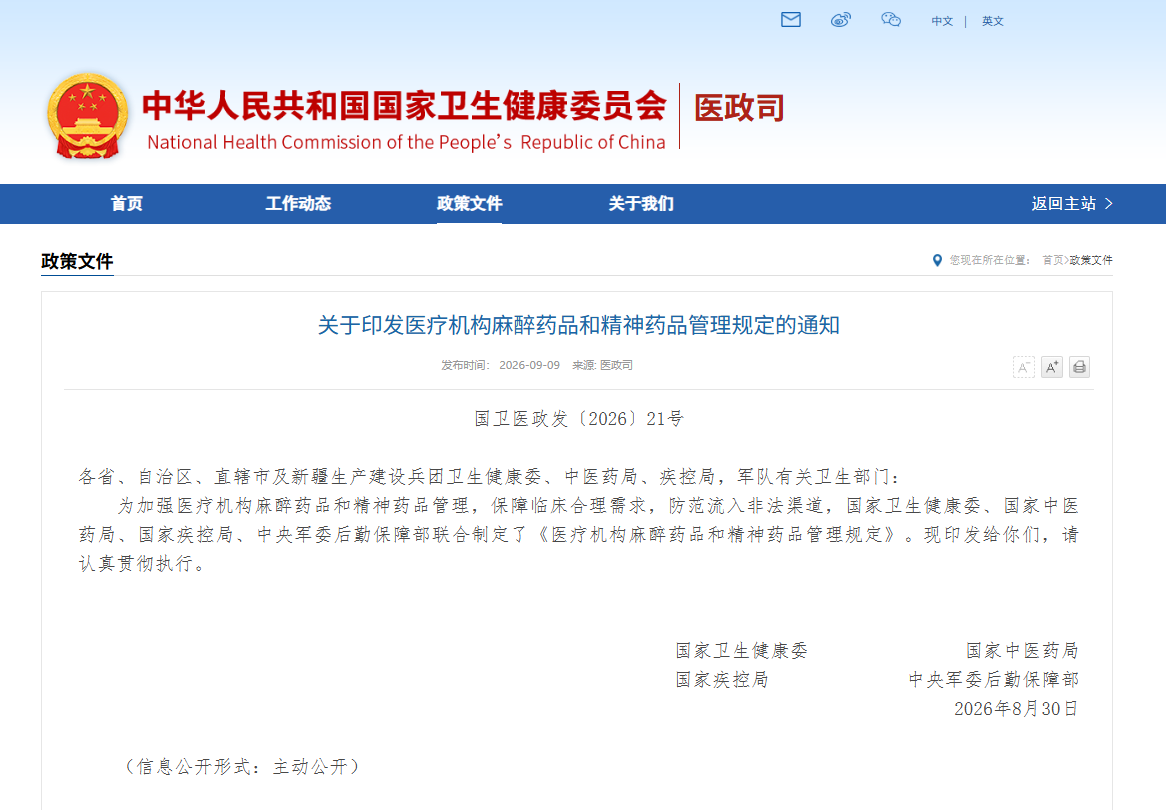Viewport: 1166px width, 810px height.
Task: Print the page using printer icon
Action: [1079, 367]
